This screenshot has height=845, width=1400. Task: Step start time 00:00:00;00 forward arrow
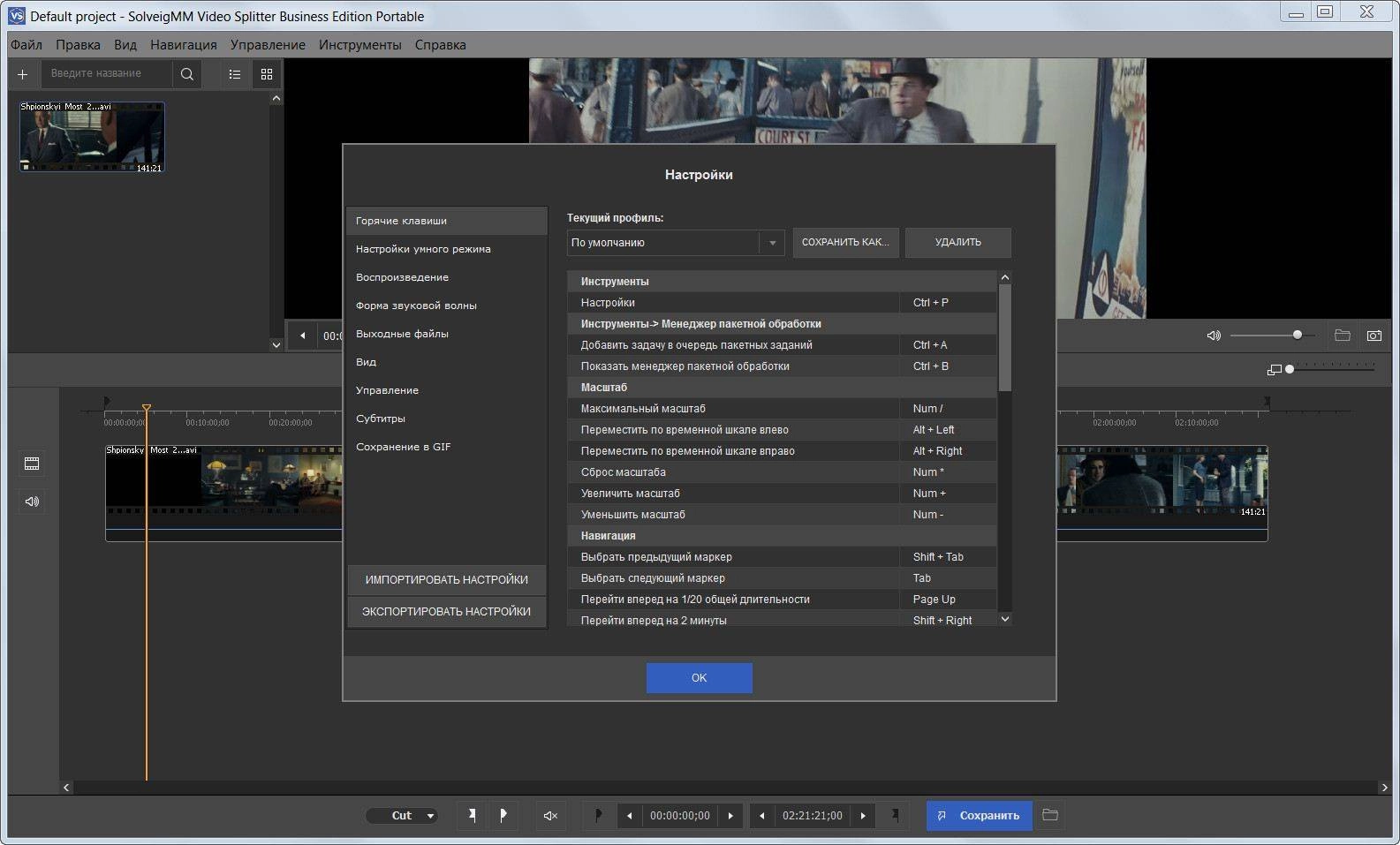tap(730, 815)
